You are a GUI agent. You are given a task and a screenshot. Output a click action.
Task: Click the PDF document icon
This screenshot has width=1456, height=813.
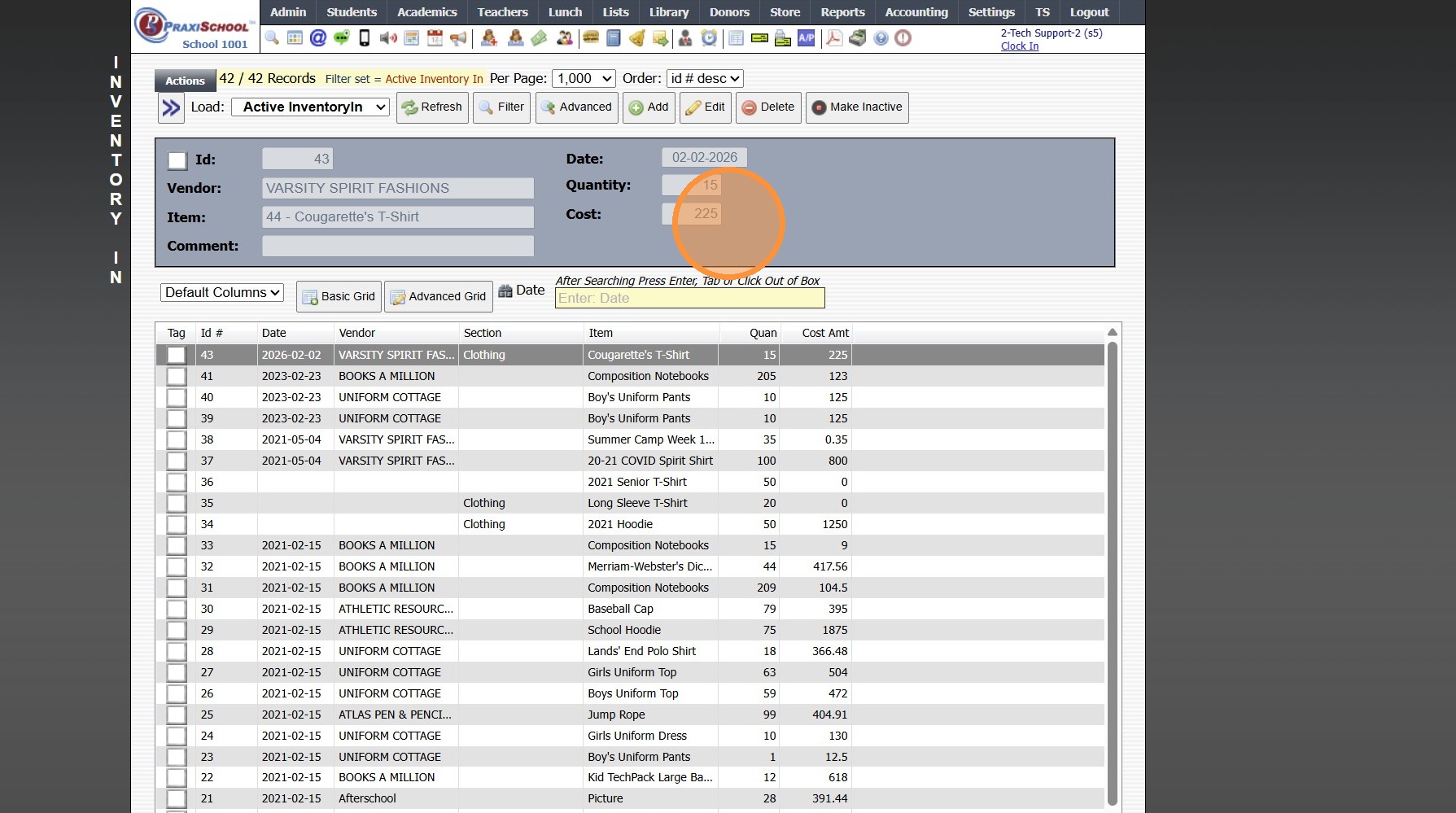834,38
